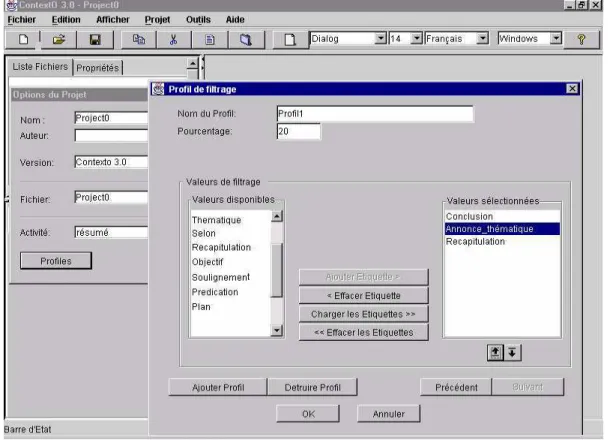Open the Aide menu
Screen dimensions: 610x440
[x=235, y=19]
